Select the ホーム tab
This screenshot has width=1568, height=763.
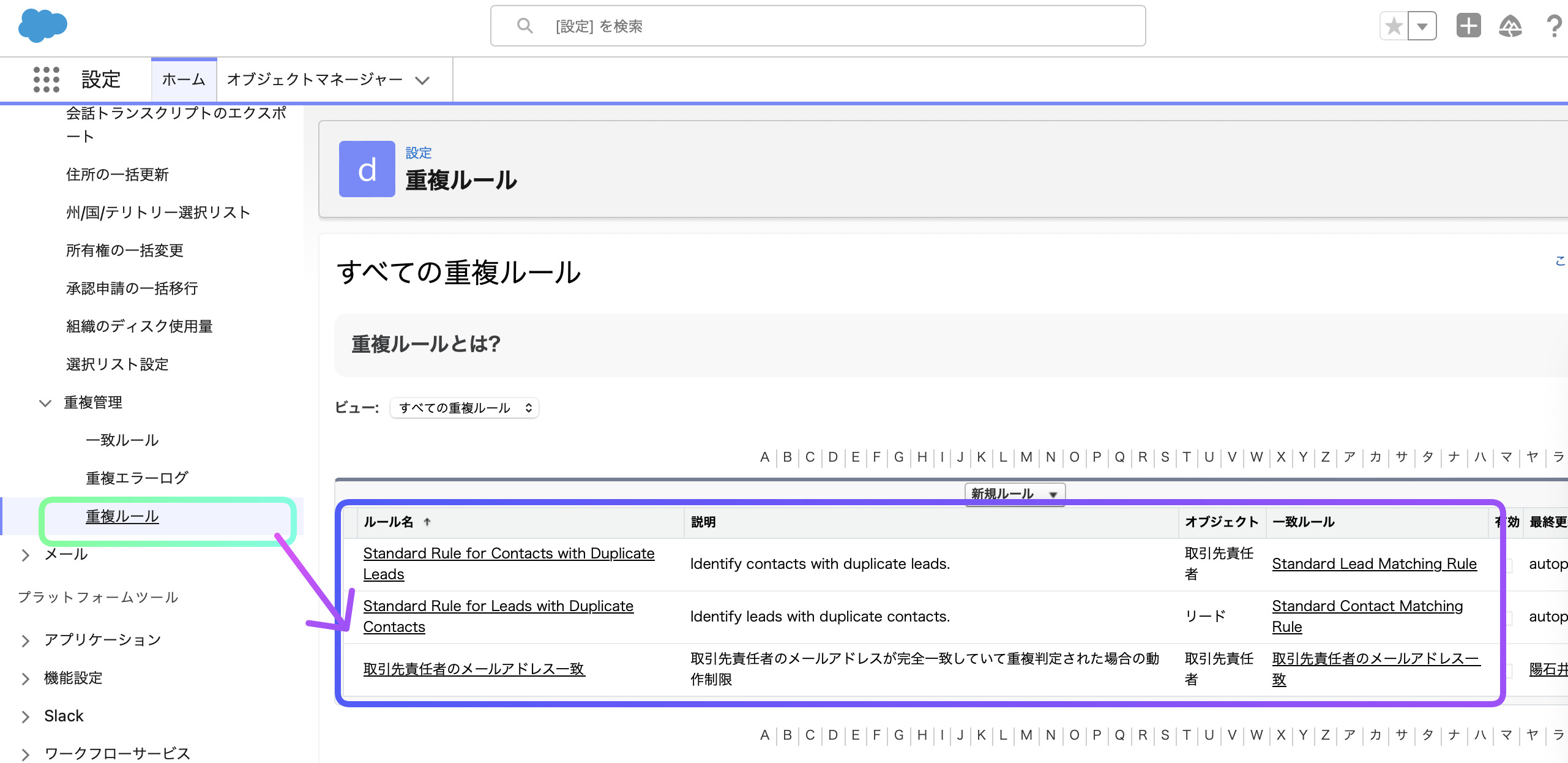pos(183,79)
